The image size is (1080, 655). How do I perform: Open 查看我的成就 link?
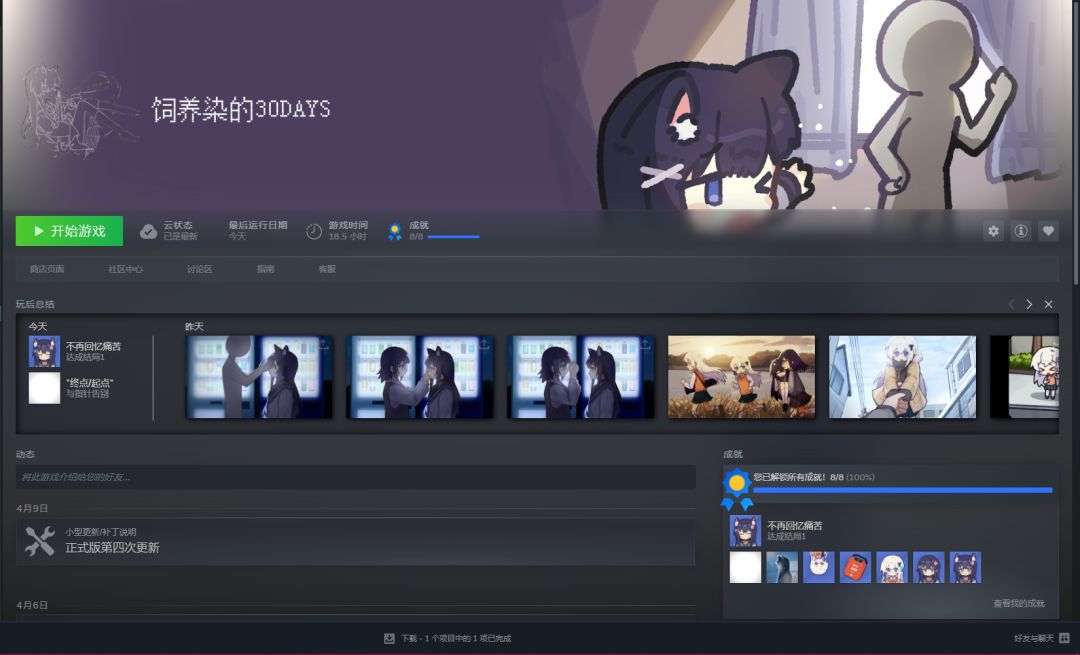(1019, 603)
